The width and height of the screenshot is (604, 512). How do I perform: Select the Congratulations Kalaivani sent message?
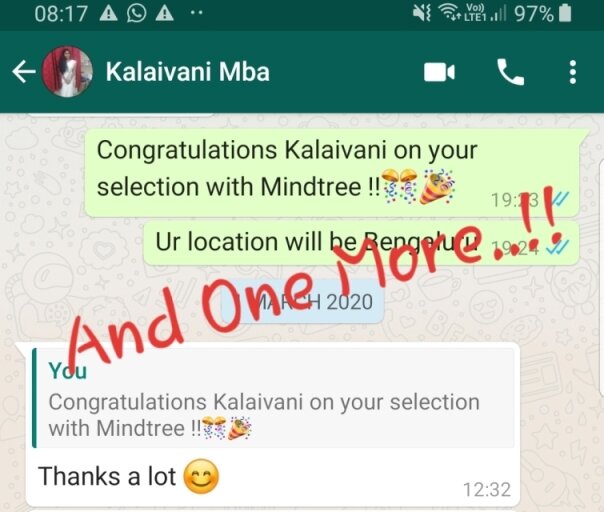pos(332,173)
